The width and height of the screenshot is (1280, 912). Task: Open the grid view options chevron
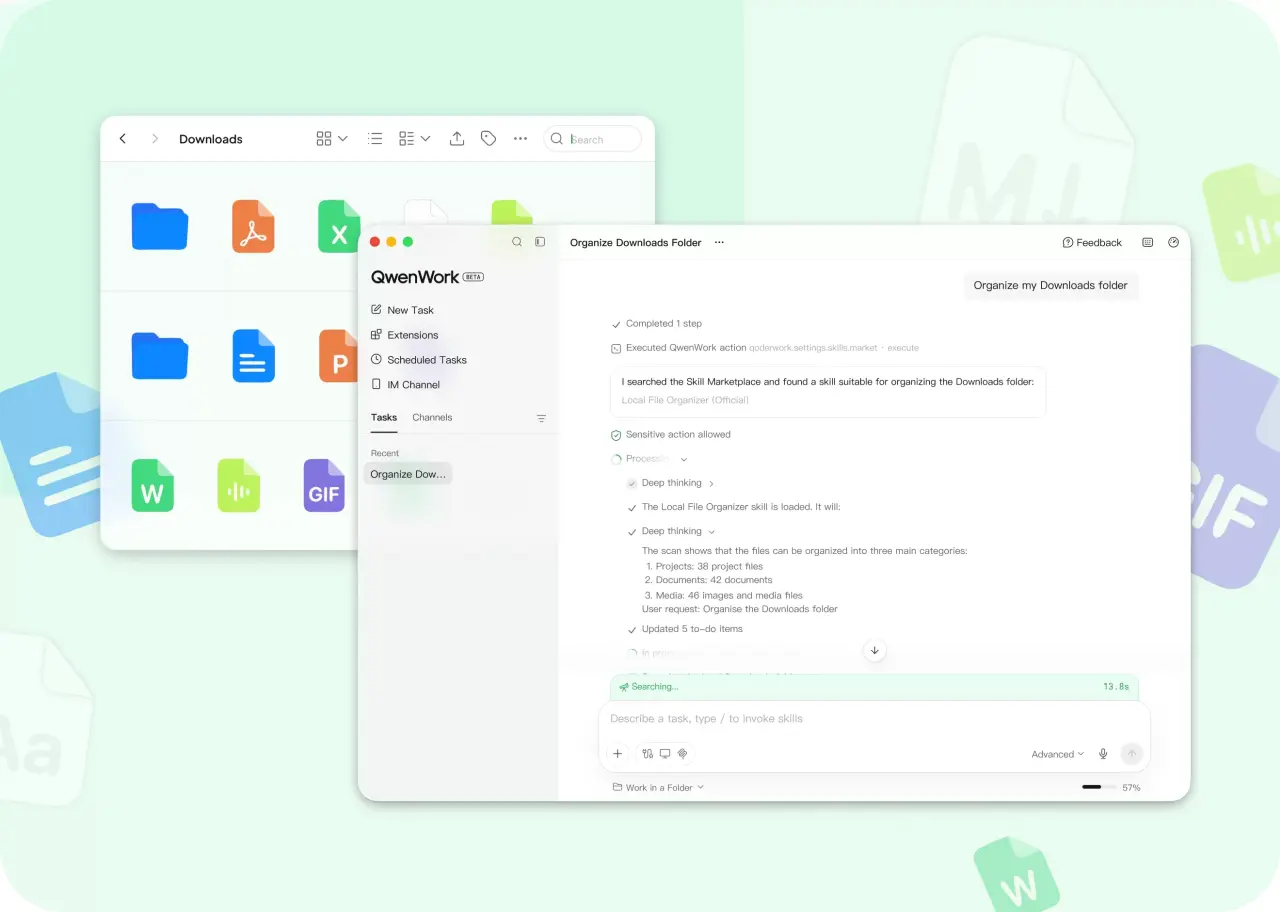(343, 139)
